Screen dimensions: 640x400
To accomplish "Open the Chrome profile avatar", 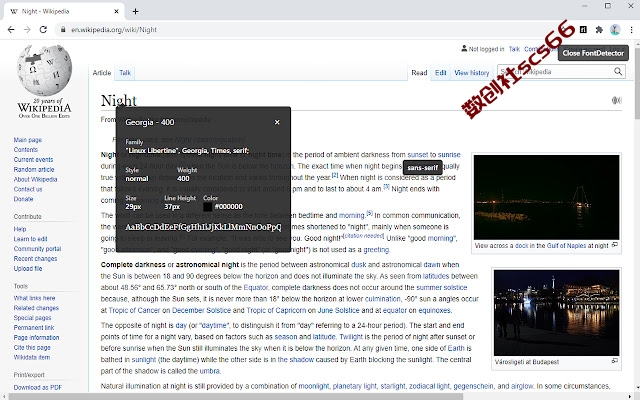I will click(615, 29).
